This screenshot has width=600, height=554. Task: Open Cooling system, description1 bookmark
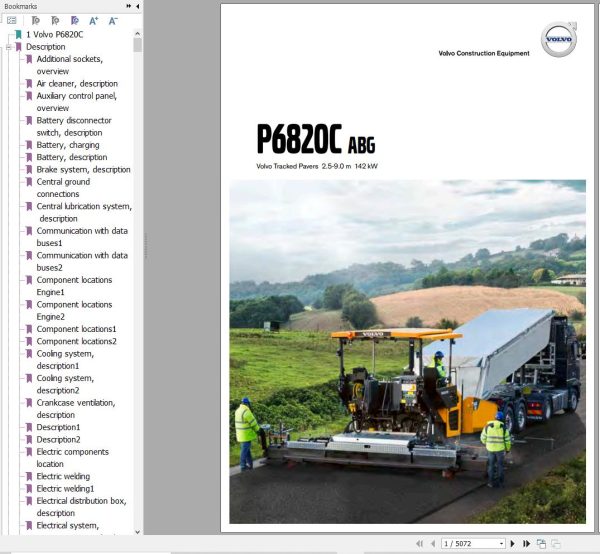click(x=65, y=359)
